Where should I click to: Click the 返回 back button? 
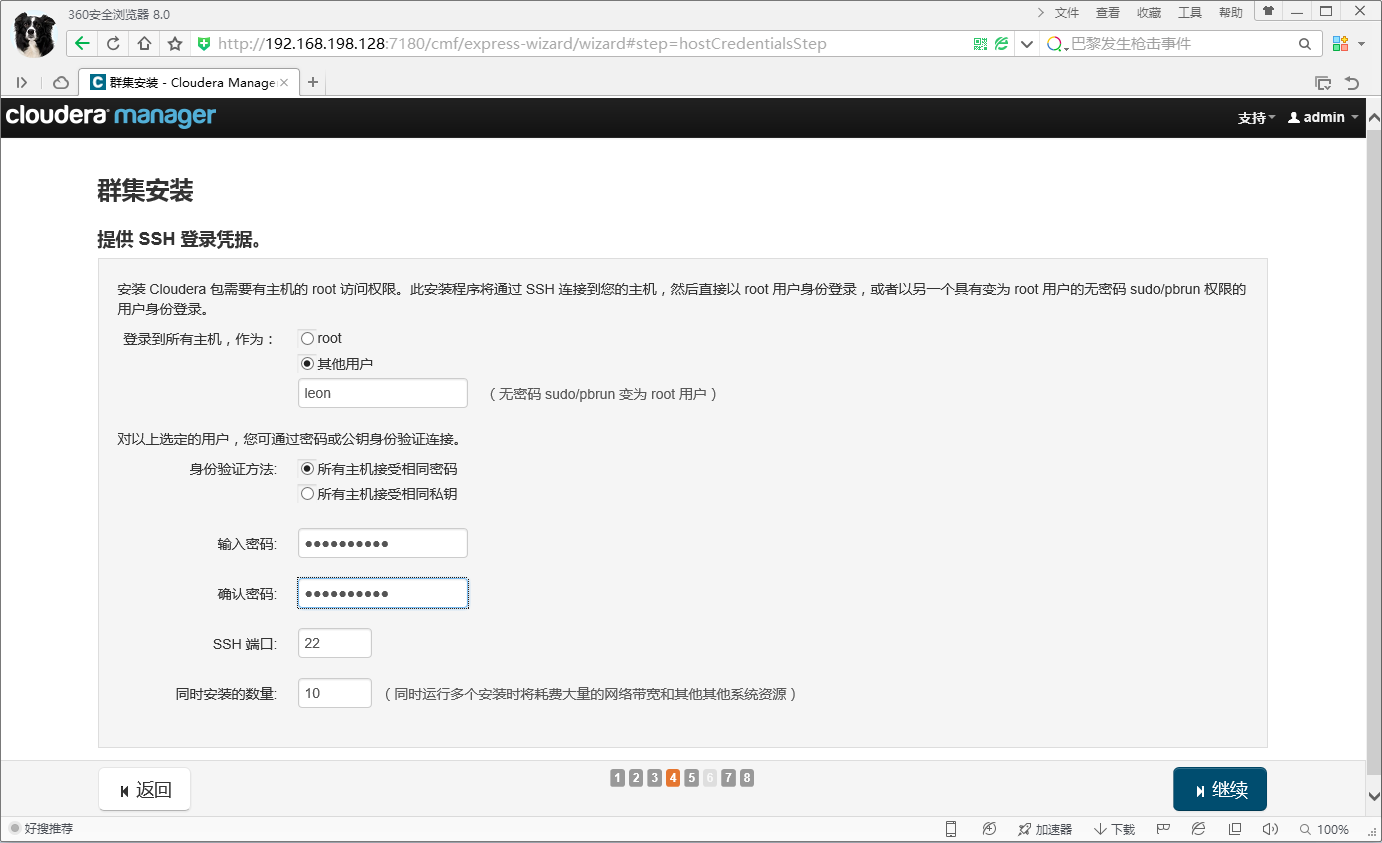[145, 790]
